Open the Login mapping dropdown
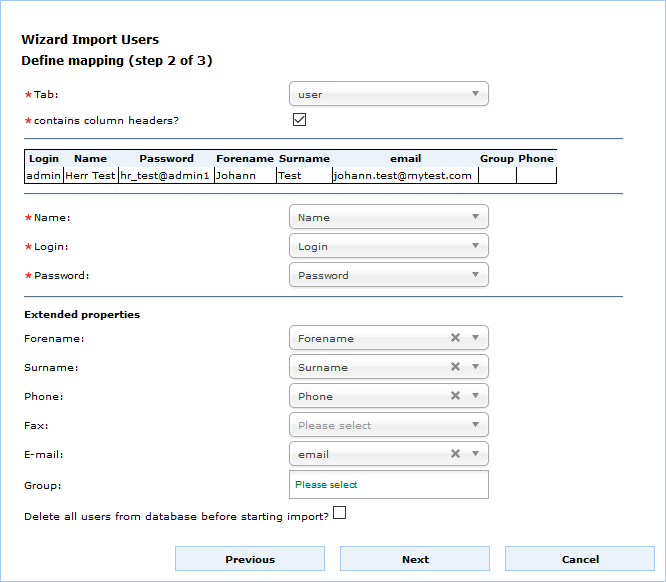This screenshot has height=582, width=666. pyautogui.click(x=388, y=246)
